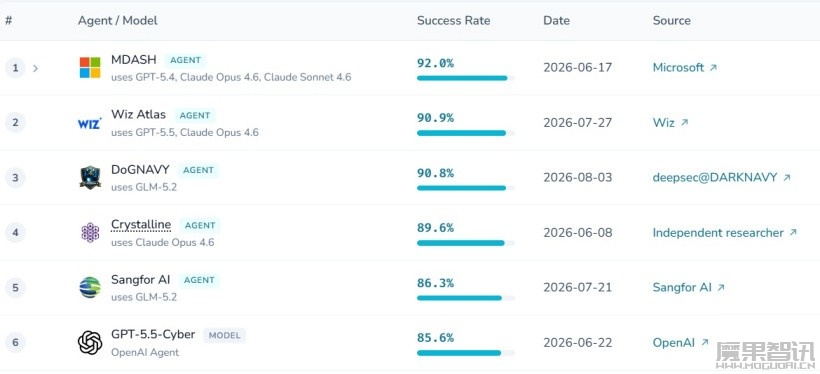820x374 pixels.
Task: Click the Crystalline agent name
Action: pyautogui.click(x=141, y=225)
